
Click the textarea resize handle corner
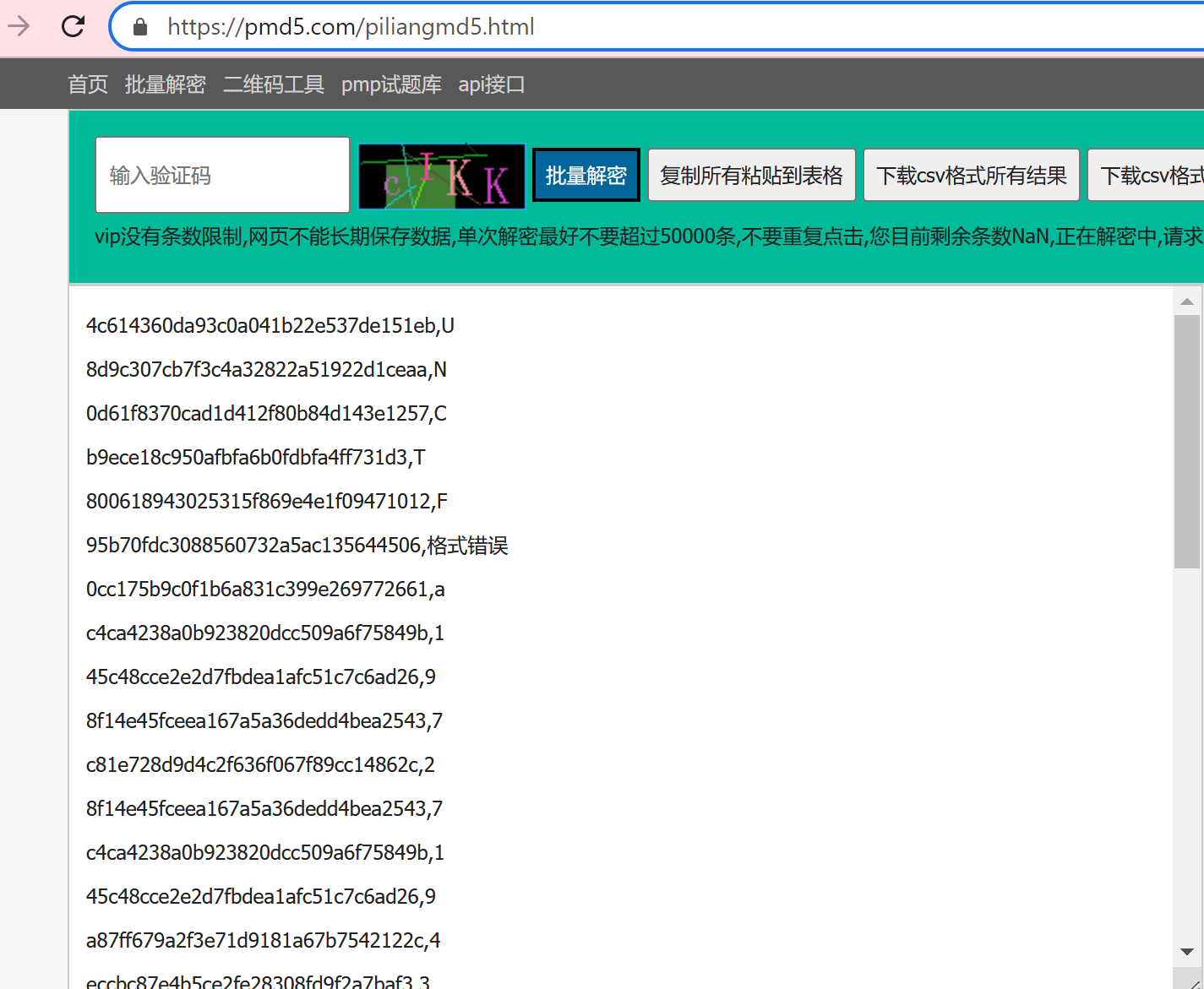(x=1191, y=981)
